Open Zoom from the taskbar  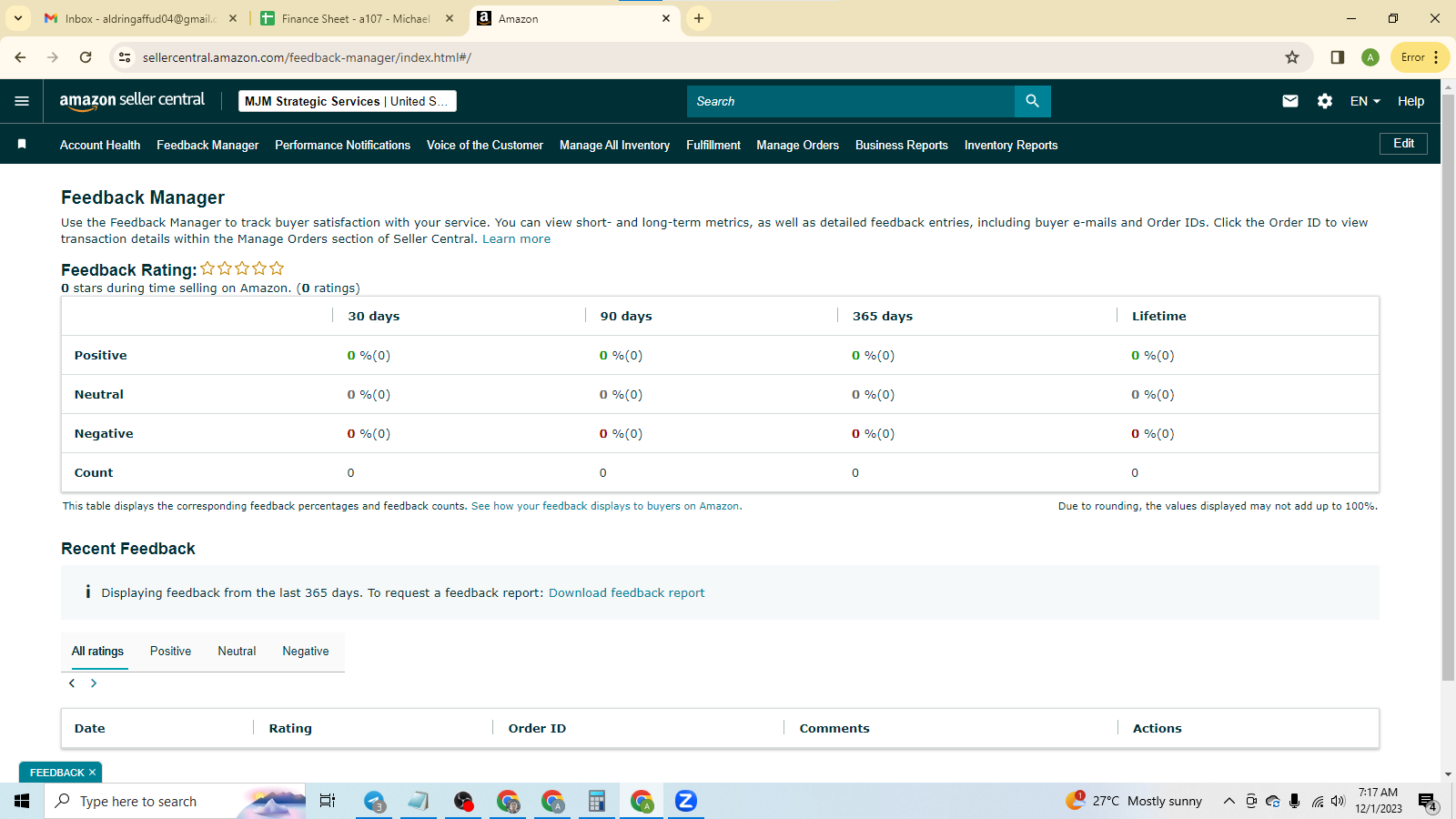tap(686, 801)
